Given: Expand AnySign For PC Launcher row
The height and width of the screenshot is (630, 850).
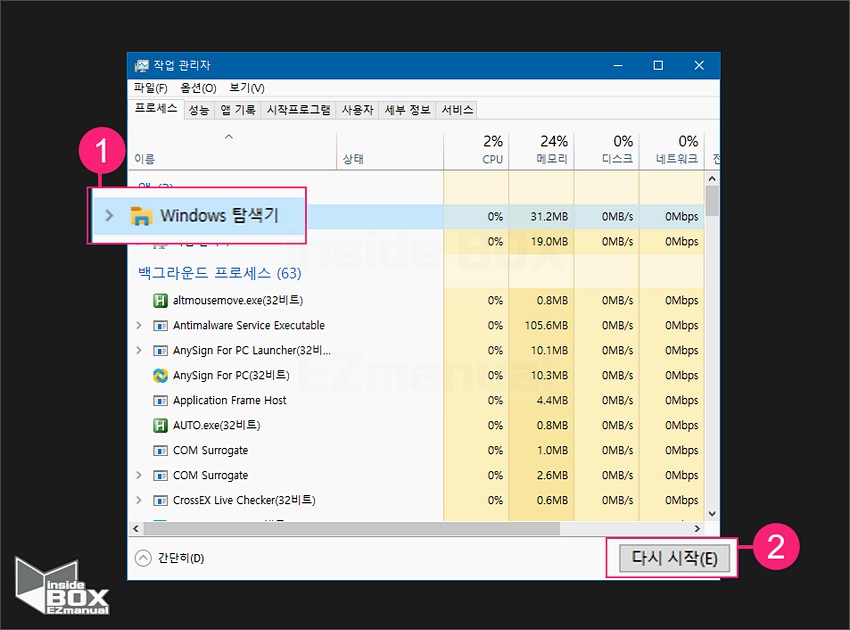Looking at the screenshot, I should 139,350.
